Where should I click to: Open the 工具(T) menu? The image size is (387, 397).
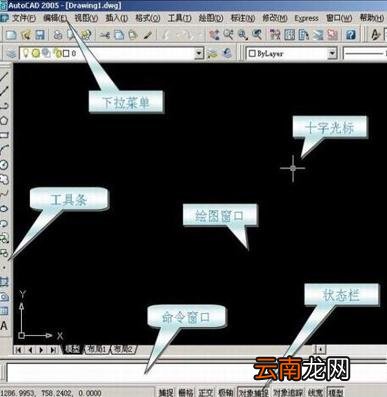point(179,18)
